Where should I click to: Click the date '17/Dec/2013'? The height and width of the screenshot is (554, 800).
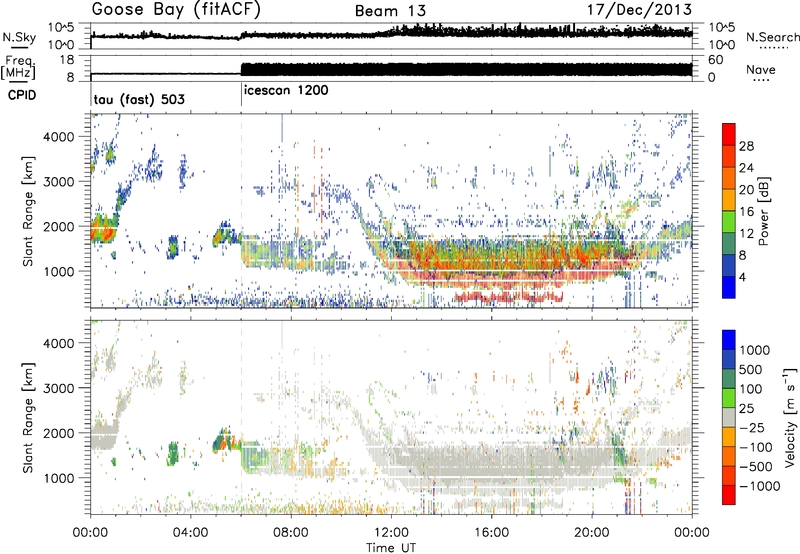pos(639,10)
